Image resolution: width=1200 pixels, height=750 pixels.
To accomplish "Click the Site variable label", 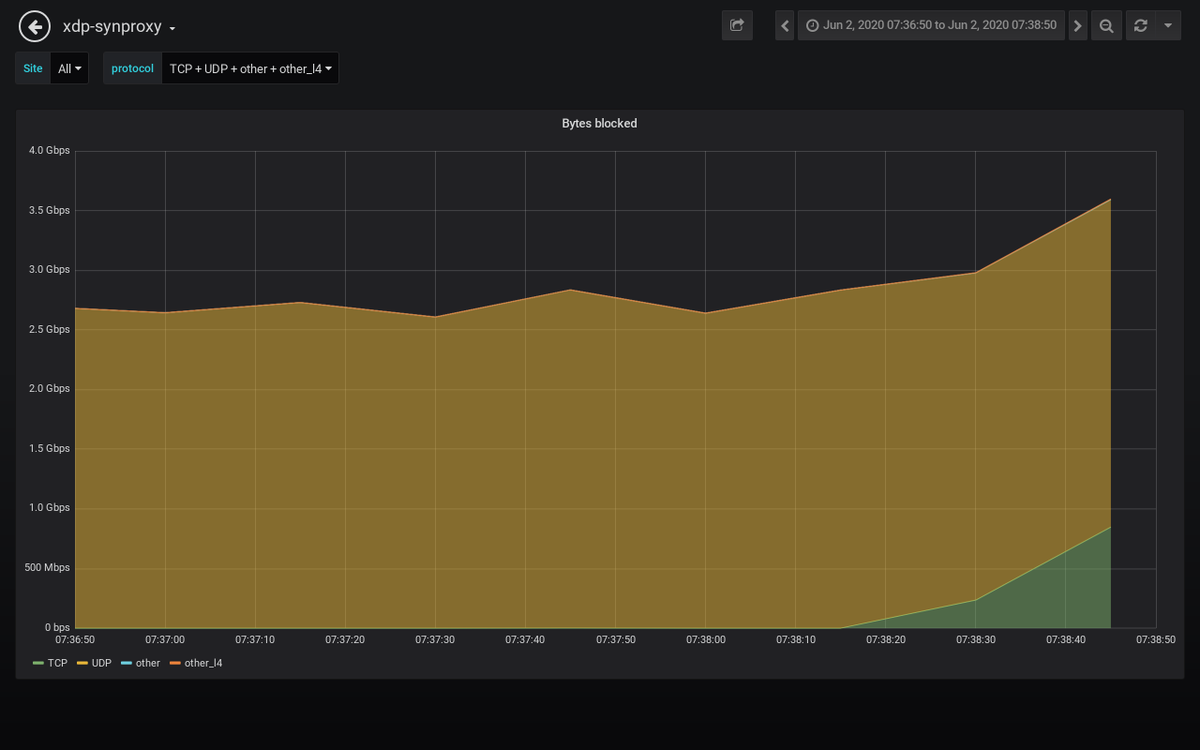I will pyautogui.click(x=32, y=68).
